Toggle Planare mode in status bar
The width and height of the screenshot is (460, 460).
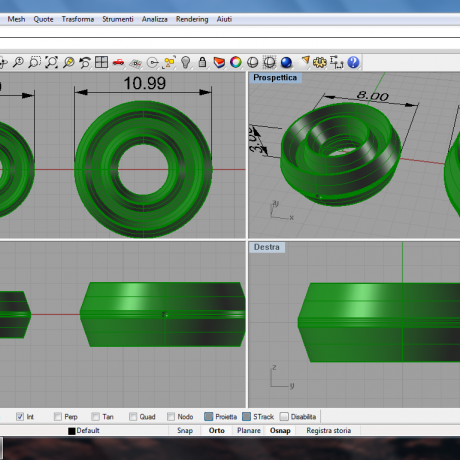pyautogui.click(x=249, y=430)
